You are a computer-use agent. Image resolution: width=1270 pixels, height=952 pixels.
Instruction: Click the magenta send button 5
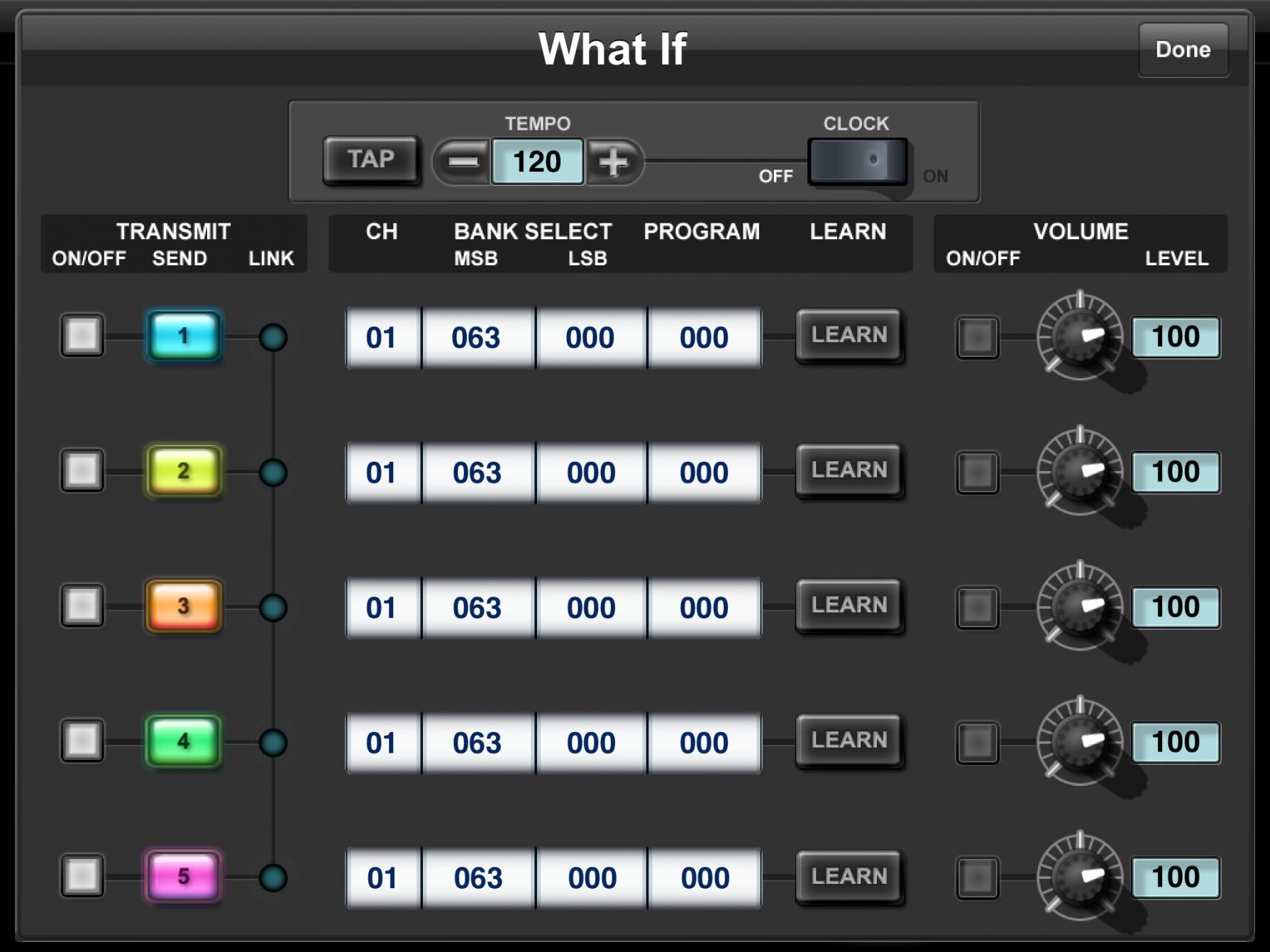click(x=184, y=876)
